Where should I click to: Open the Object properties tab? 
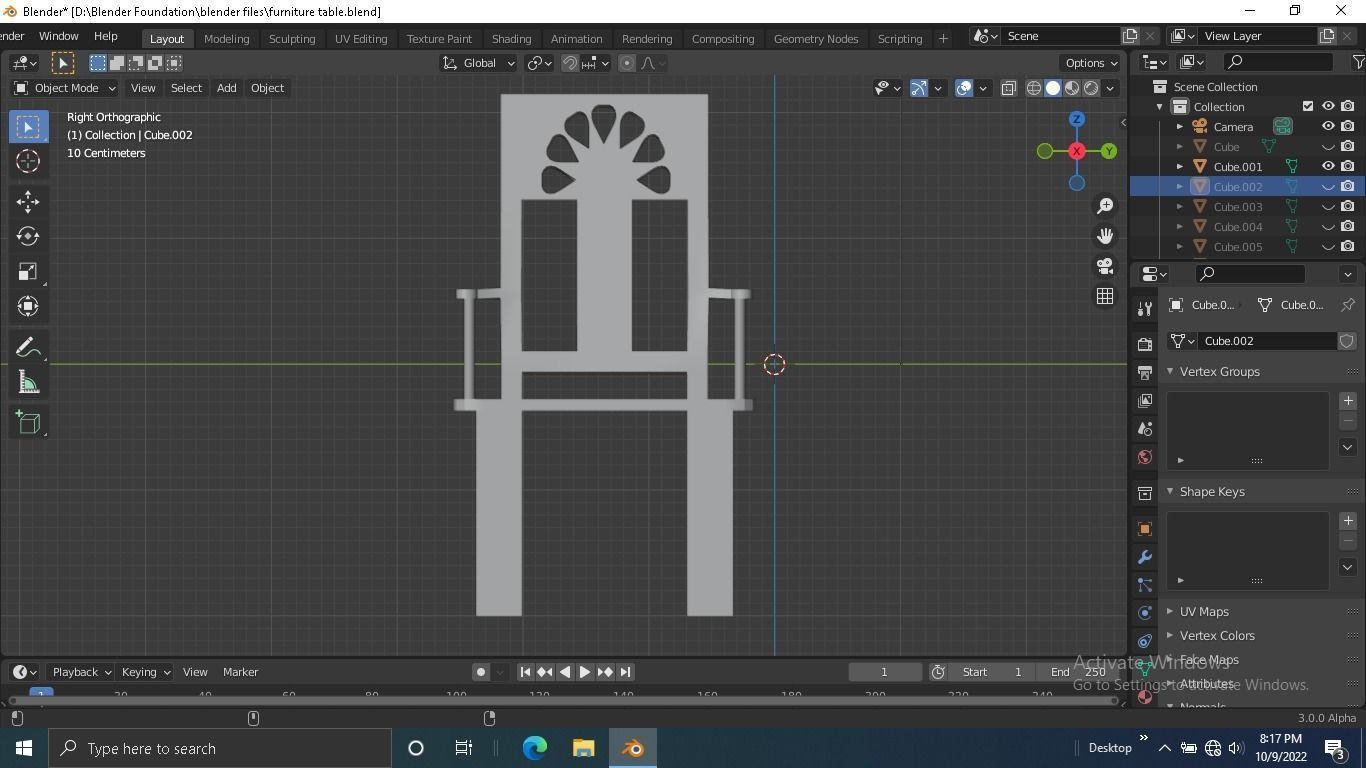[1145, 529]
